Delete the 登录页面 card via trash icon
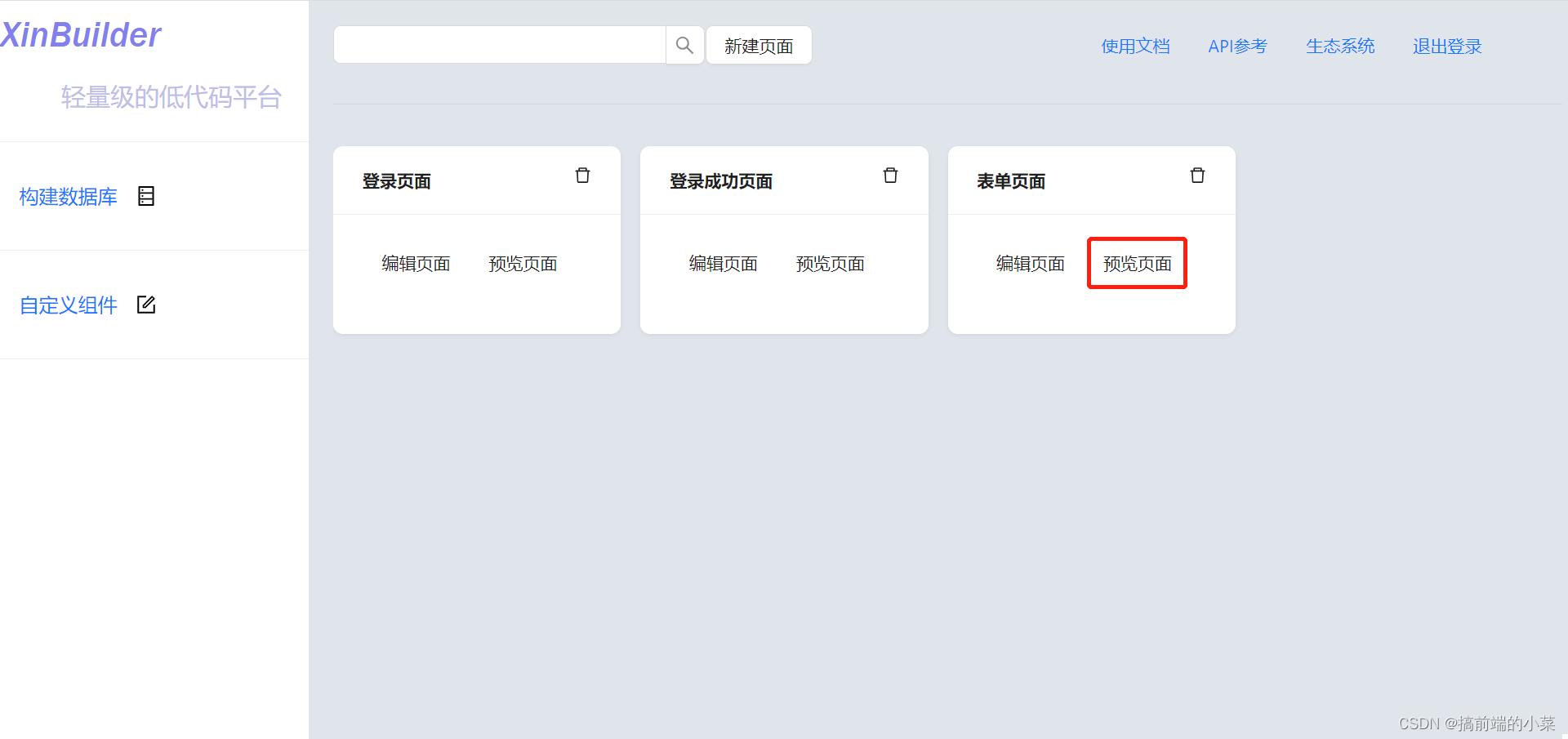The image size is (1568, 739). (582, 176)
